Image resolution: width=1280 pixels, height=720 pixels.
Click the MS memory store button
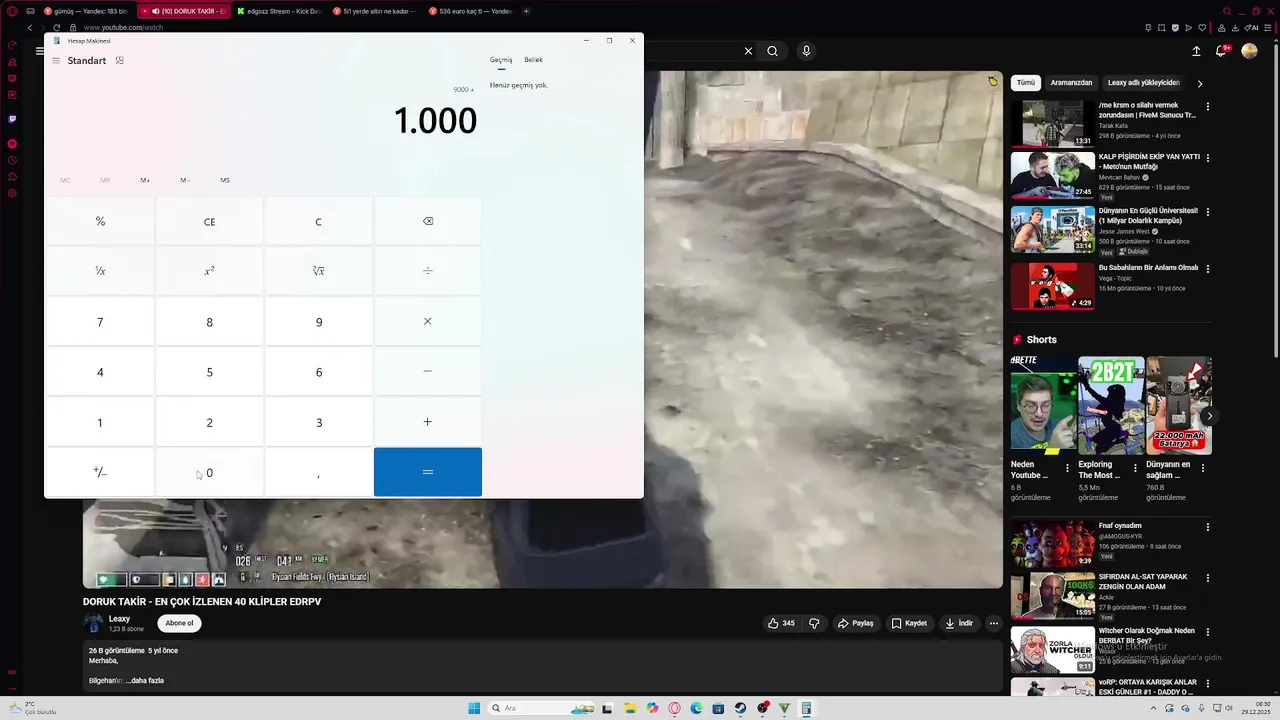tap(225, 180)
